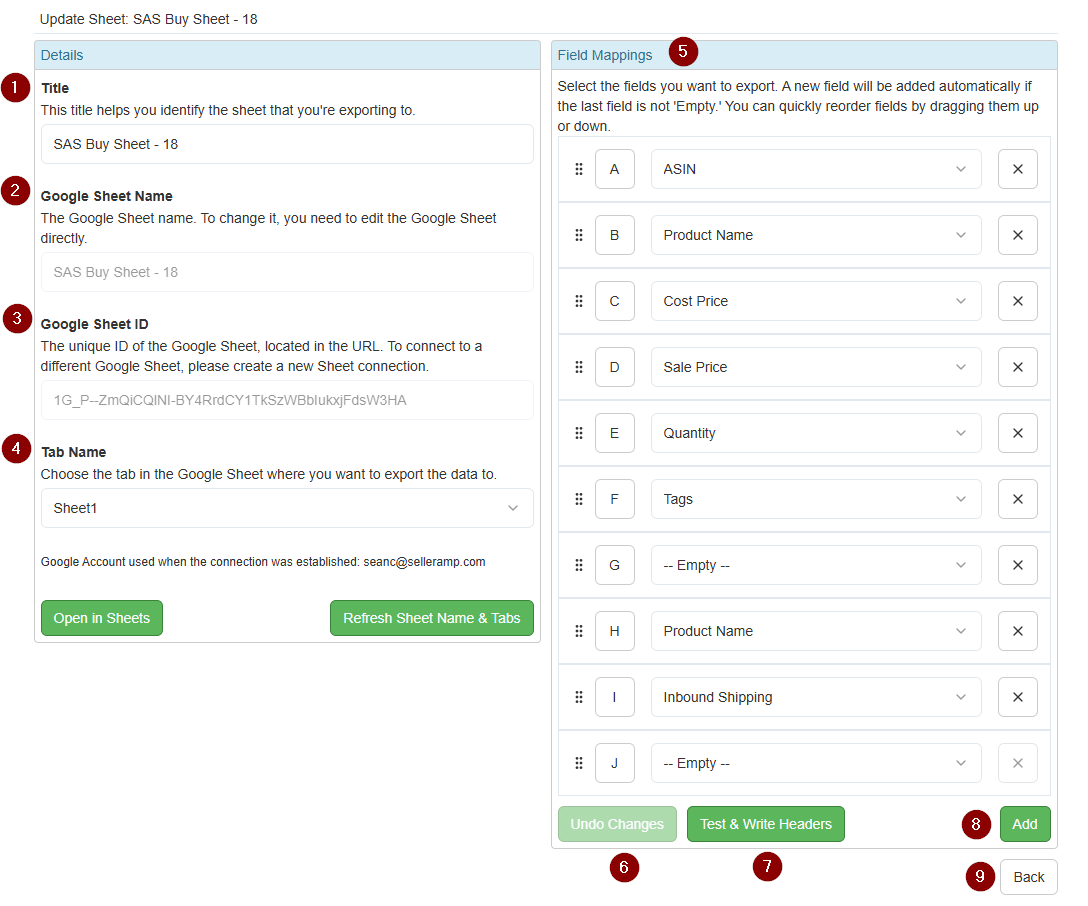This screenshot has height=906, width=1088.
Task: Click the Open in Sheets button
Action: (102, 618)
